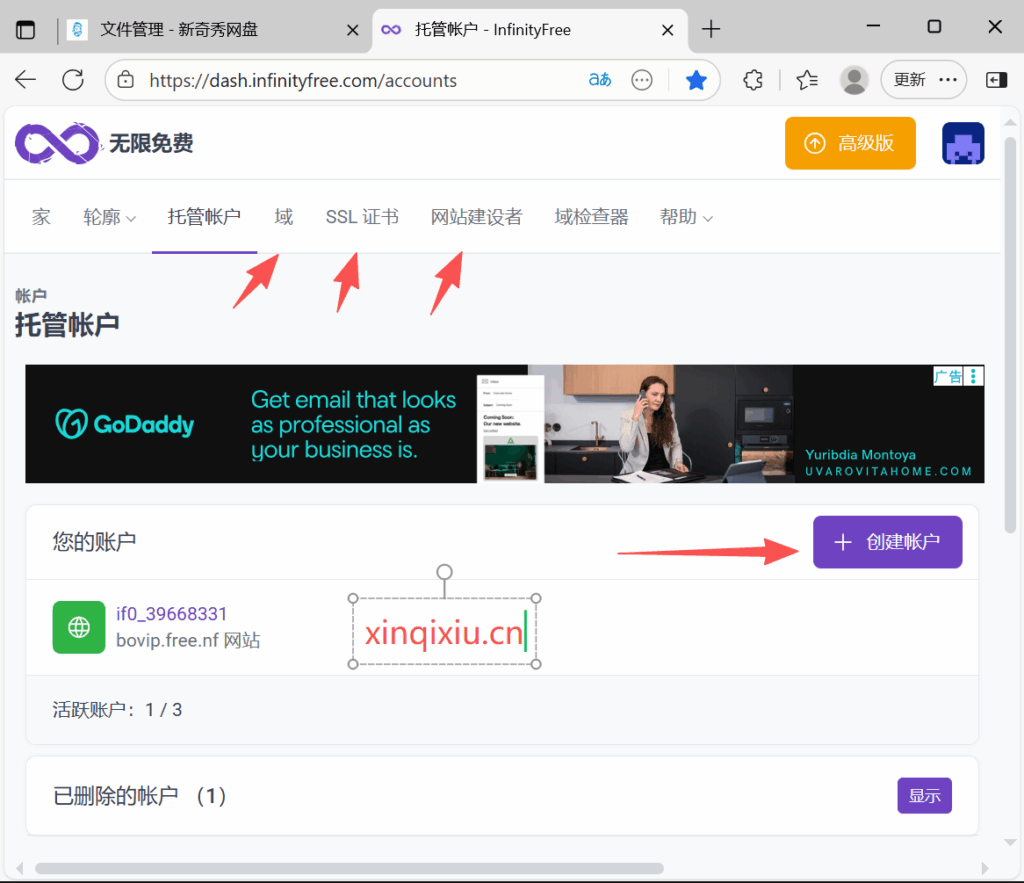This screenshot has width=1024, height=883.
Task: Open the favorites list icon
Action: [806, 80]
